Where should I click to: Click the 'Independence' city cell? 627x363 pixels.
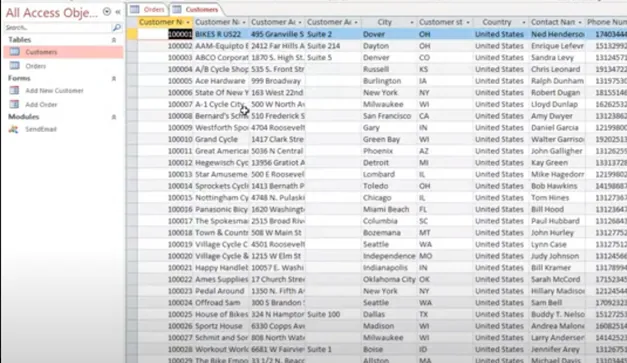tap(389, 256)
